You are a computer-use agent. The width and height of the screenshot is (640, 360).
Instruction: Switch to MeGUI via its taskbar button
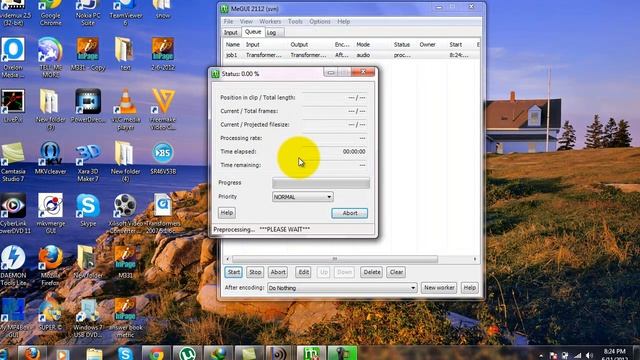click(311, 353)
